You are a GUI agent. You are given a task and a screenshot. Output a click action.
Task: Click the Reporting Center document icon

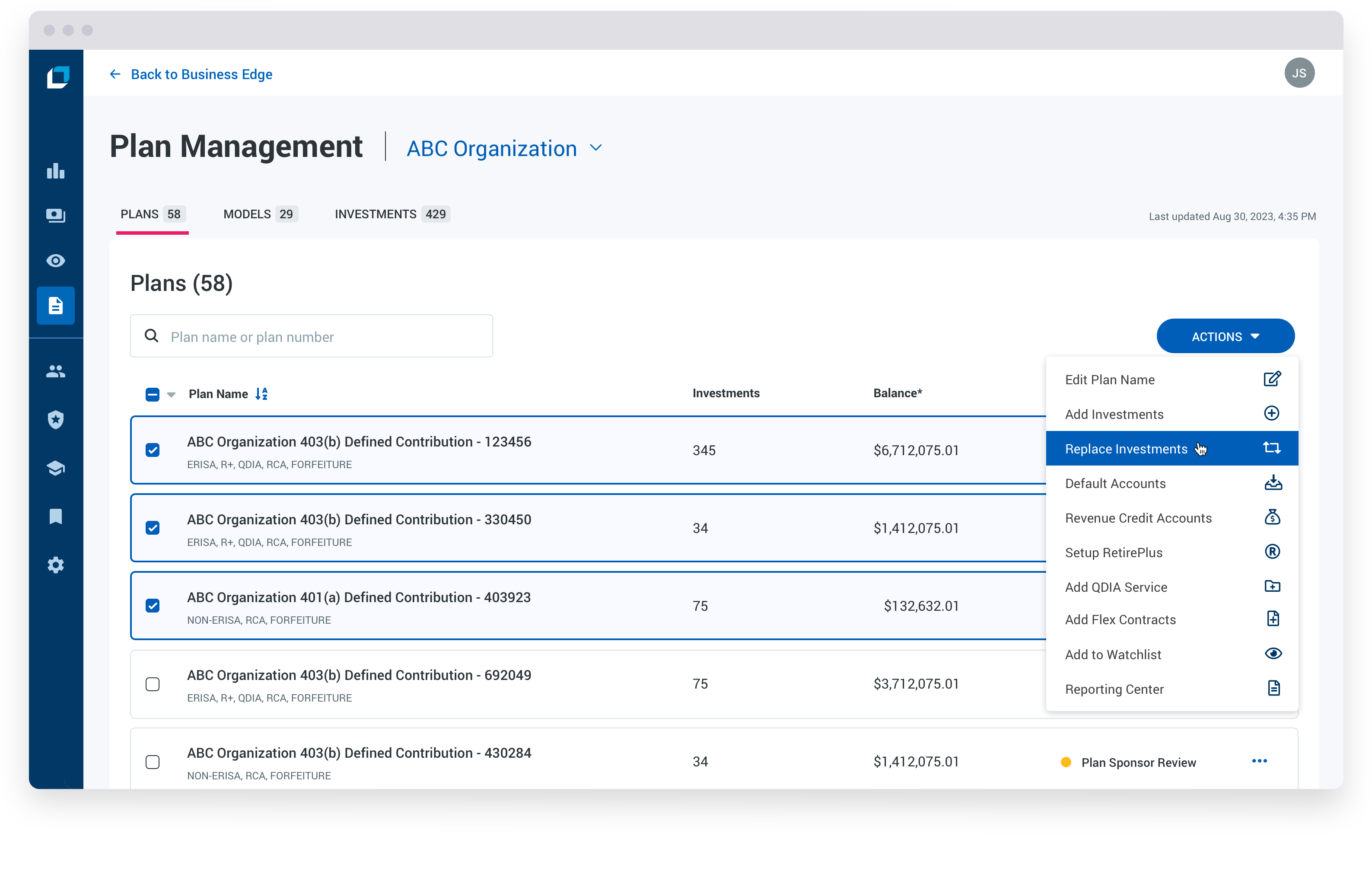[1273, 689]
